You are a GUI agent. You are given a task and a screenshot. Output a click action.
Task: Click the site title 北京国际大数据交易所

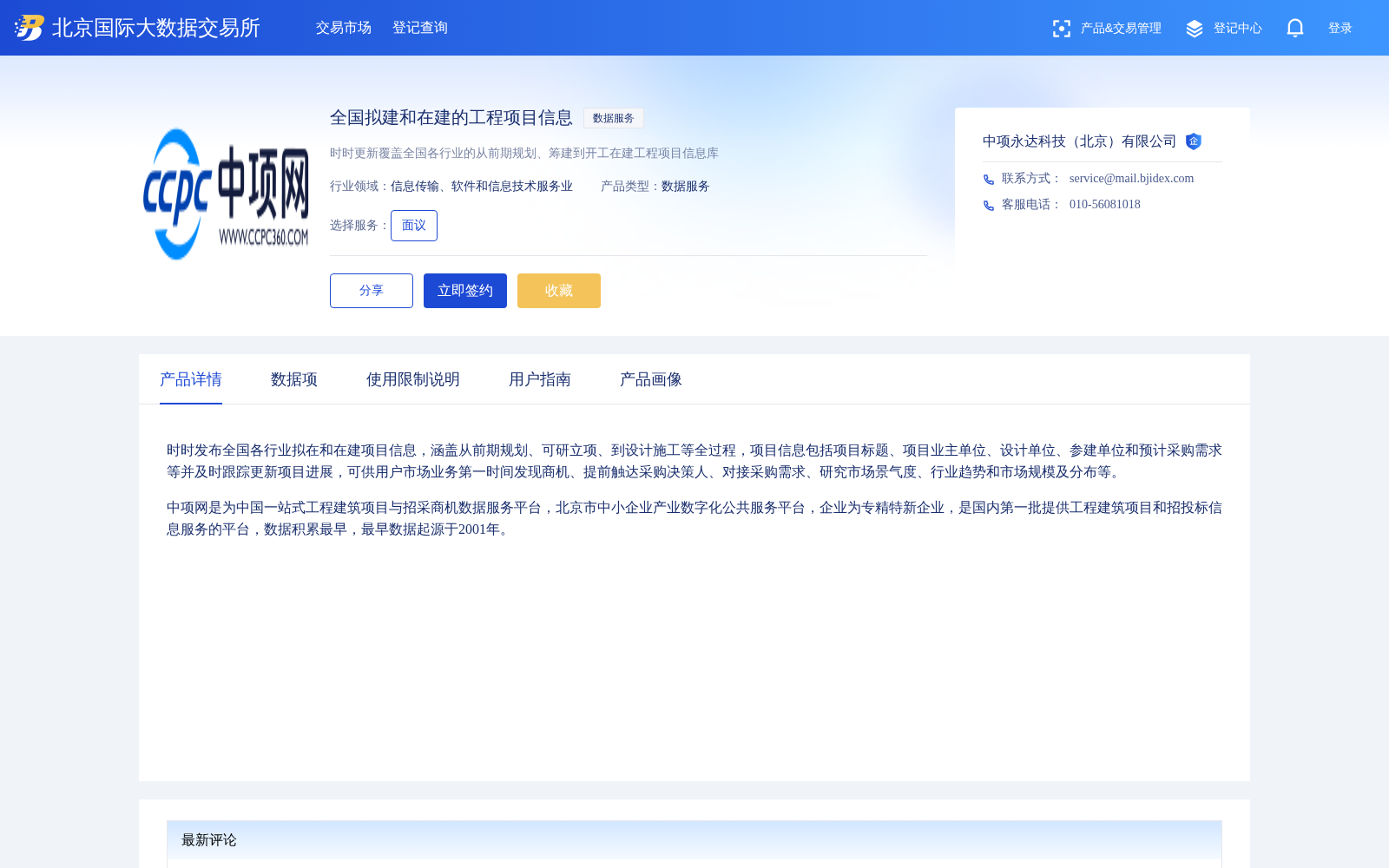click(x=156, y=28)
